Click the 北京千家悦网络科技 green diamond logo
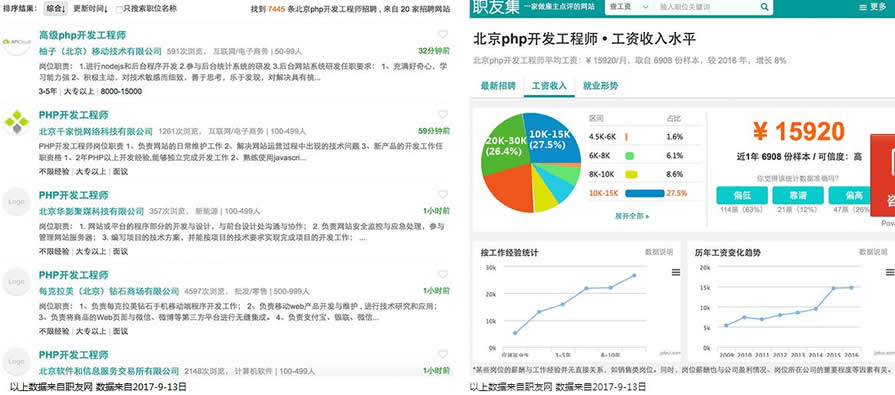This screenshot has height=395, width=895. (x=16, y=122)
